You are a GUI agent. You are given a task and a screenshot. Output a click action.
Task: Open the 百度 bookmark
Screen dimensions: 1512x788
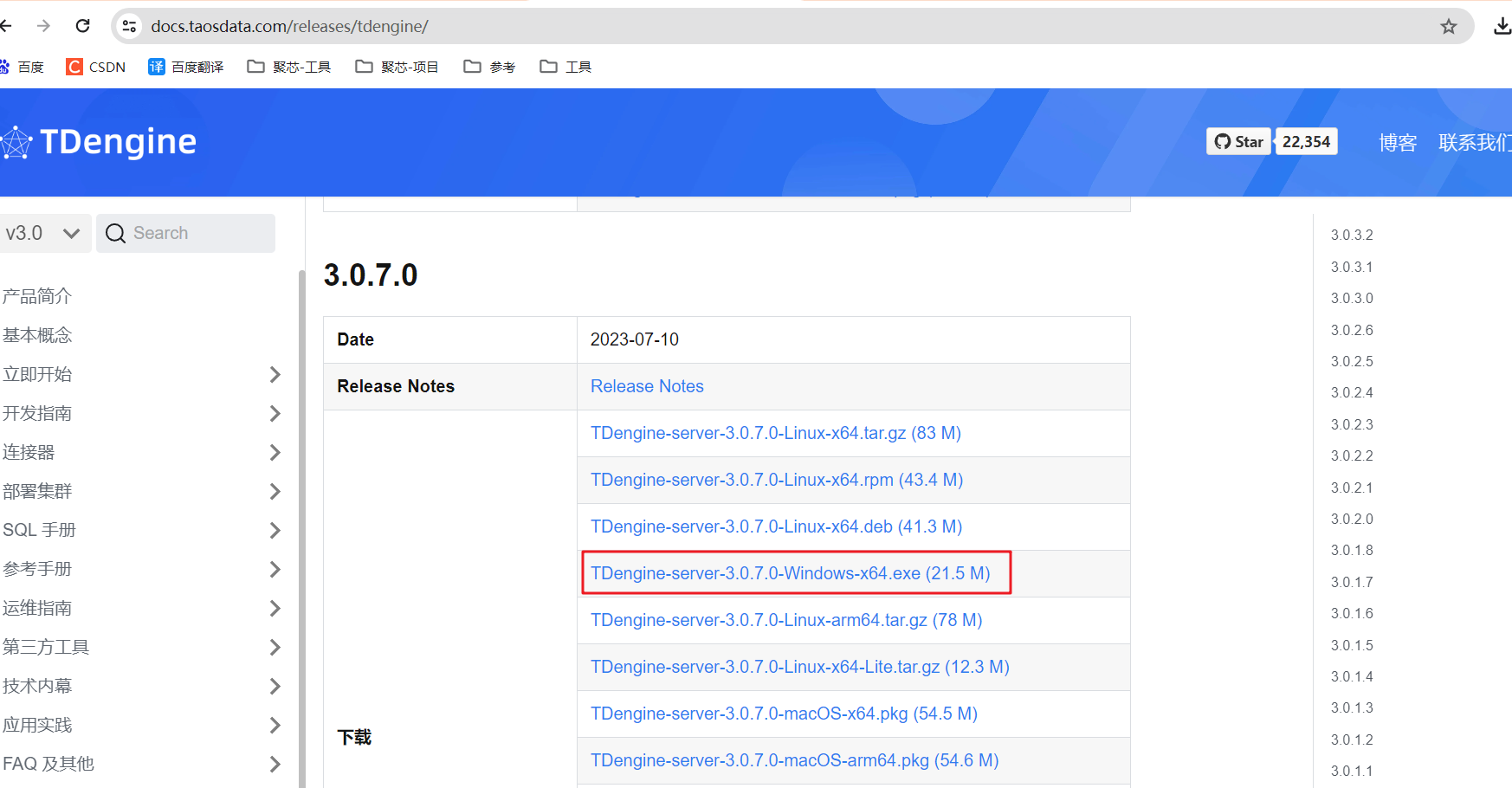click(23, 67)
